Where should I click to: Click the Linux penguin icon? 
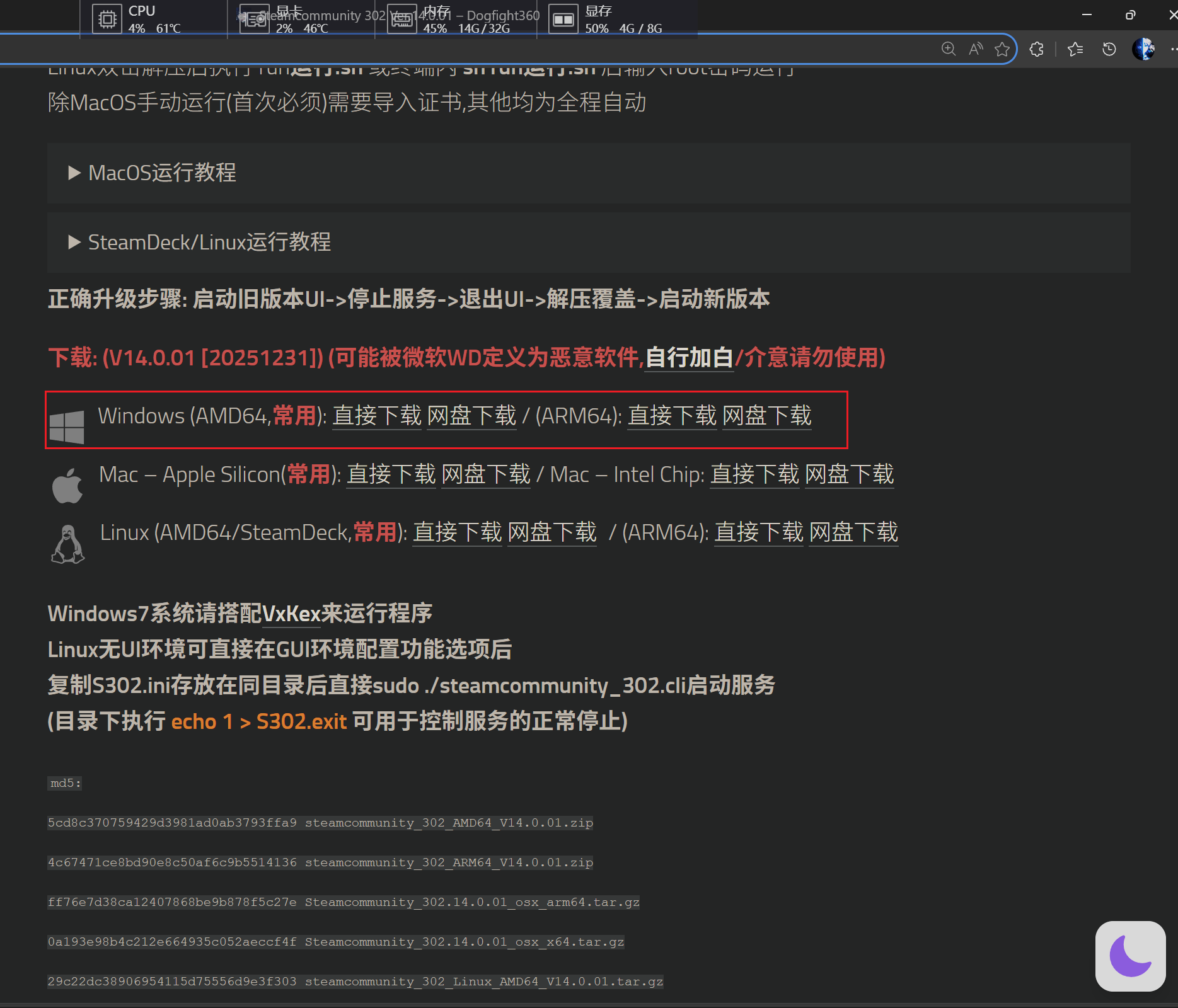(67, 544)
